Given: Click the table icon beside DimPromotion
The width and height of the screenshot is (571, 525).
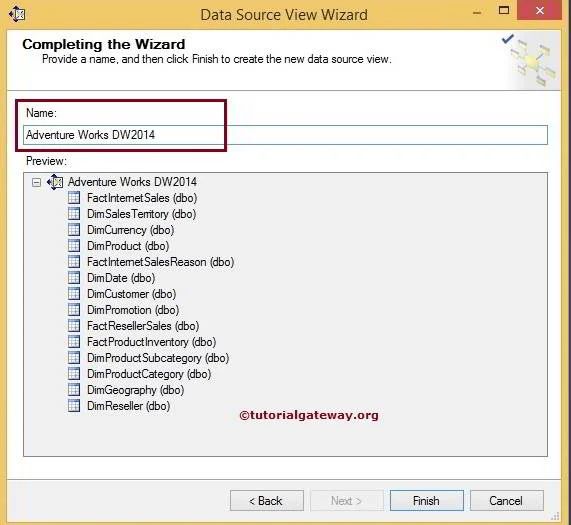Looking at the screenshot, I should tap(74, 310).
